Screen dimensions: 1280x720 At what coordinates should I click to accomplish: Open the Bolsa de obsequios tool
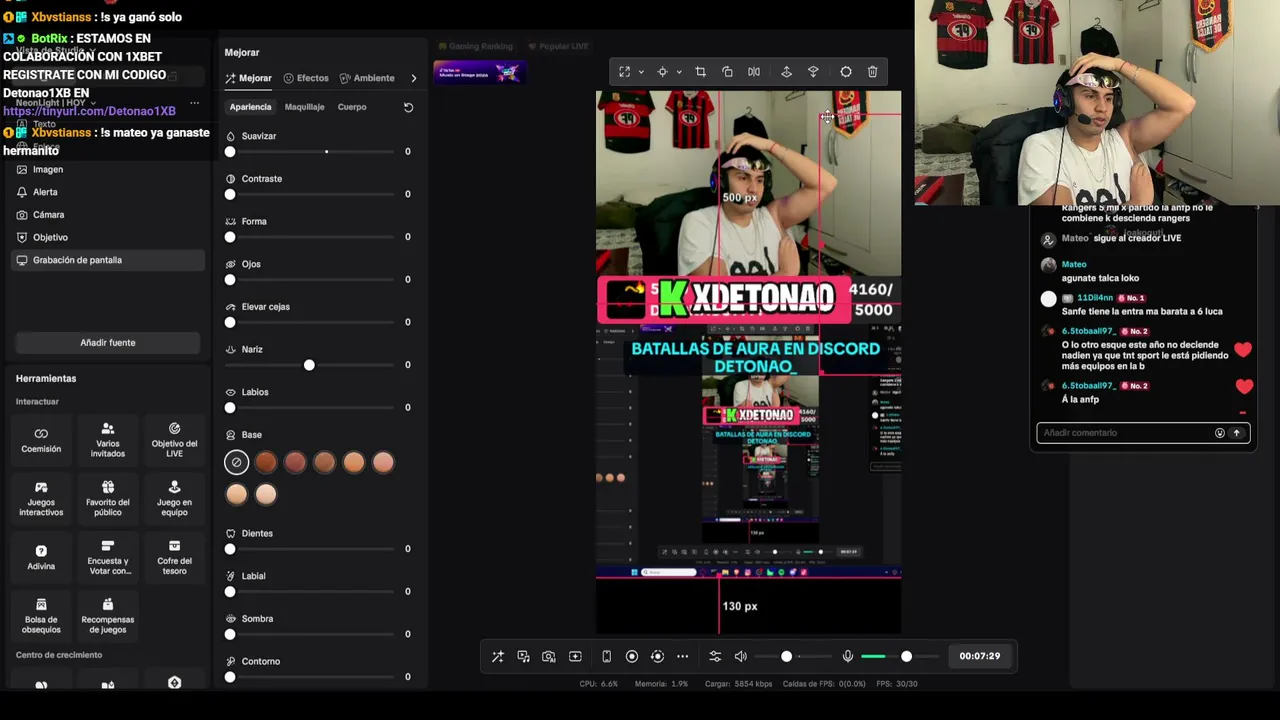click(41, 617)
